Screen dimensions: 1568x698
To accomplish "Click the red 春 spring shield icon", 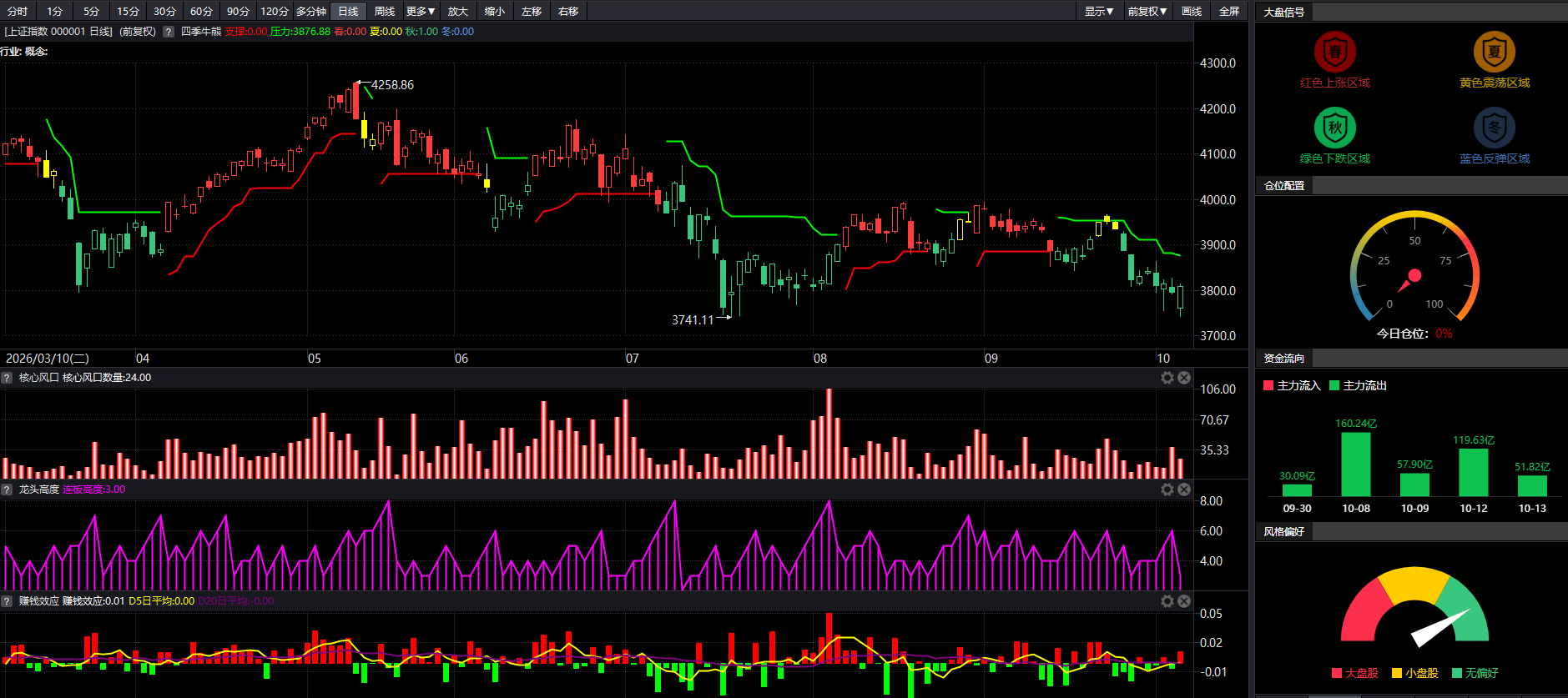I will [x=1334, y=52].
